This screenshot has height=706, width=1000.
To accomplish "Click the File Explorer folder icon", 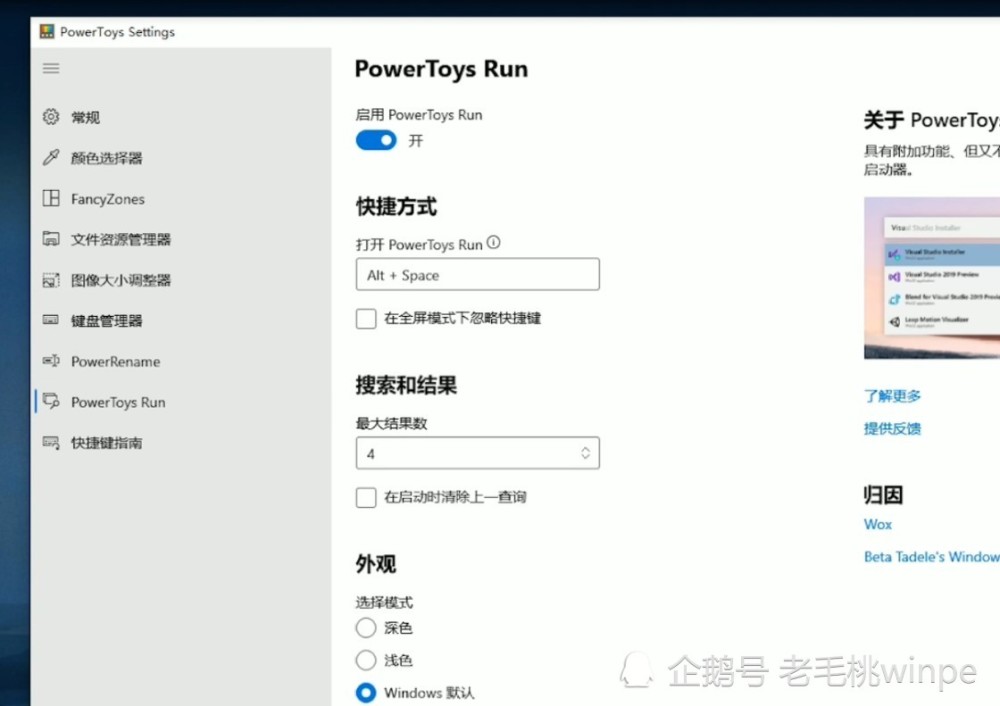I will point(51,239).
